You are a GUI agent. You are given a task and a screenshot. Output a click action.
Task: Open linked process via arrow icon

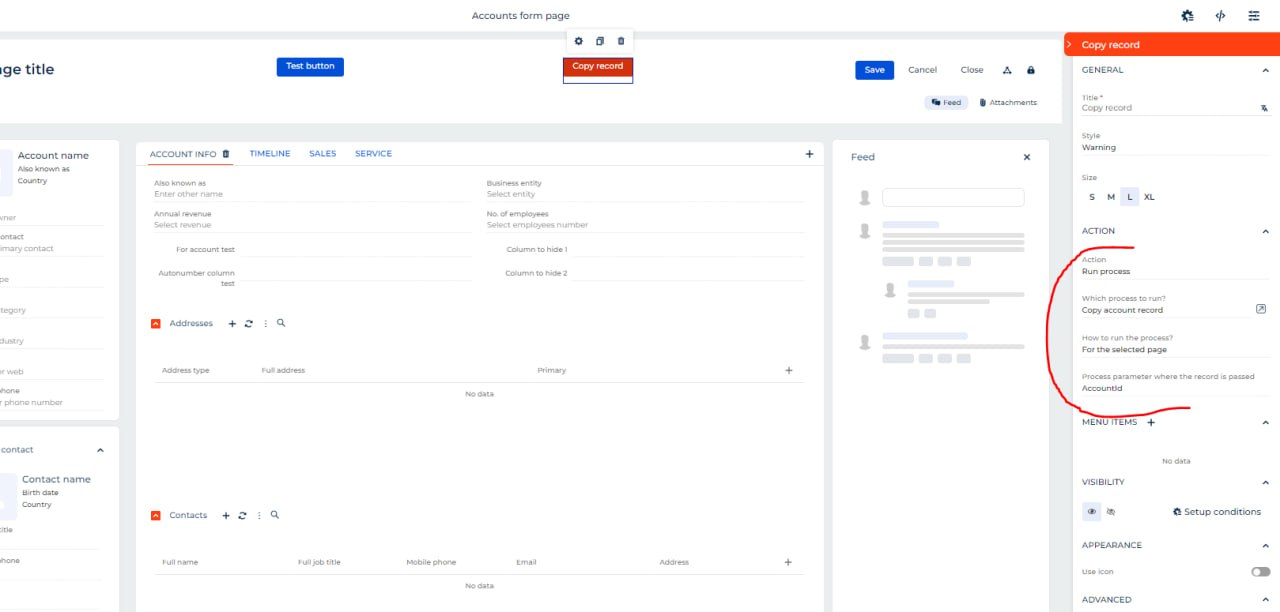1261,309
